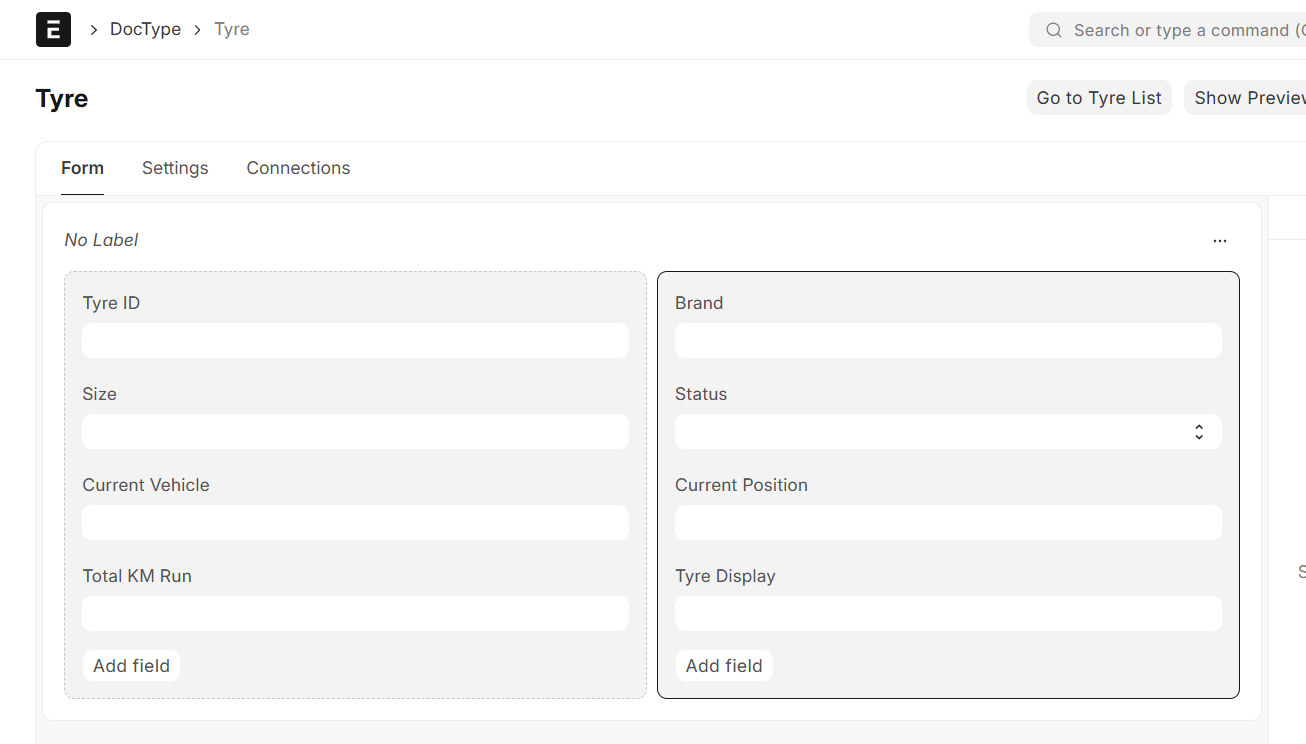The width and height of the screenshot is (1306, 744).
Task: Click the Brand field
Action: 947,341
